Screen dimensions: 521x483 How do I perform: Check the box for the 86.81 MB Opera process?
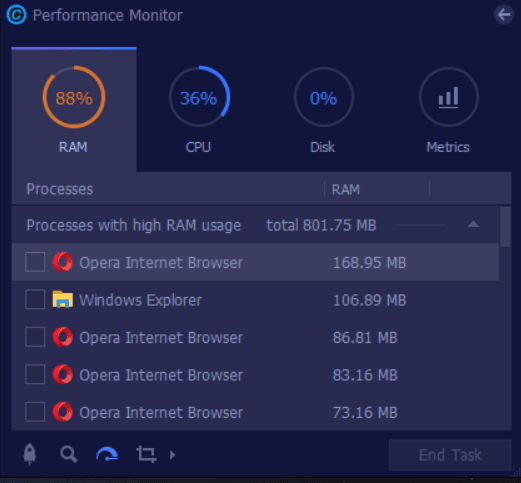pos(35,337)
